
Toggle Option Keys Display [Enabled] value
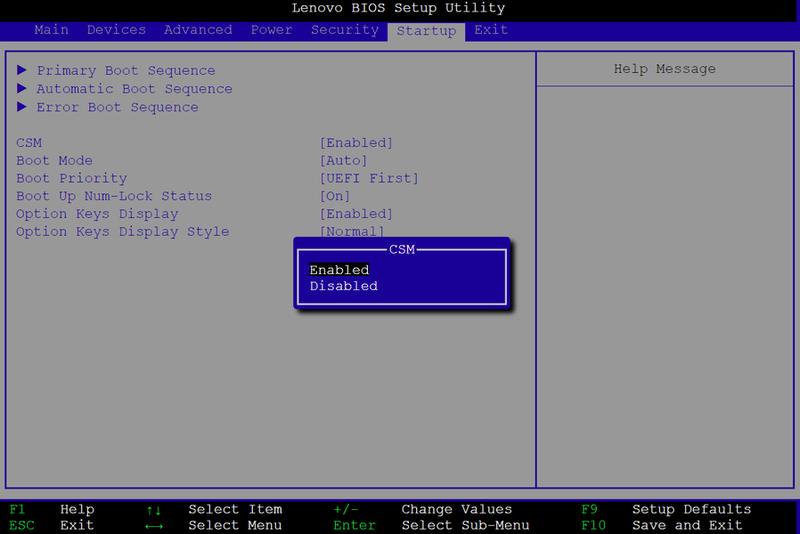[x=356, y=214]
